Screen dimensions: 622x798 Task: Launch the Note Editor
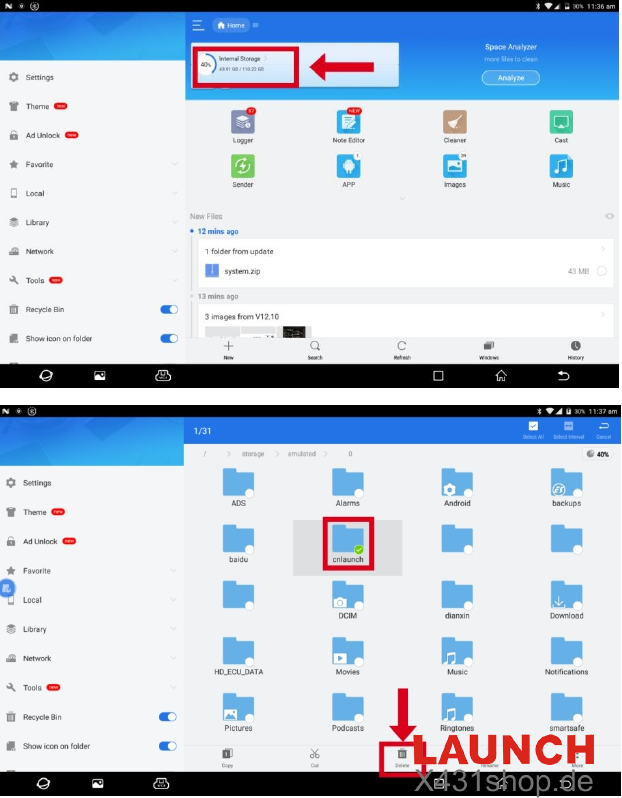tap(349, 123)
